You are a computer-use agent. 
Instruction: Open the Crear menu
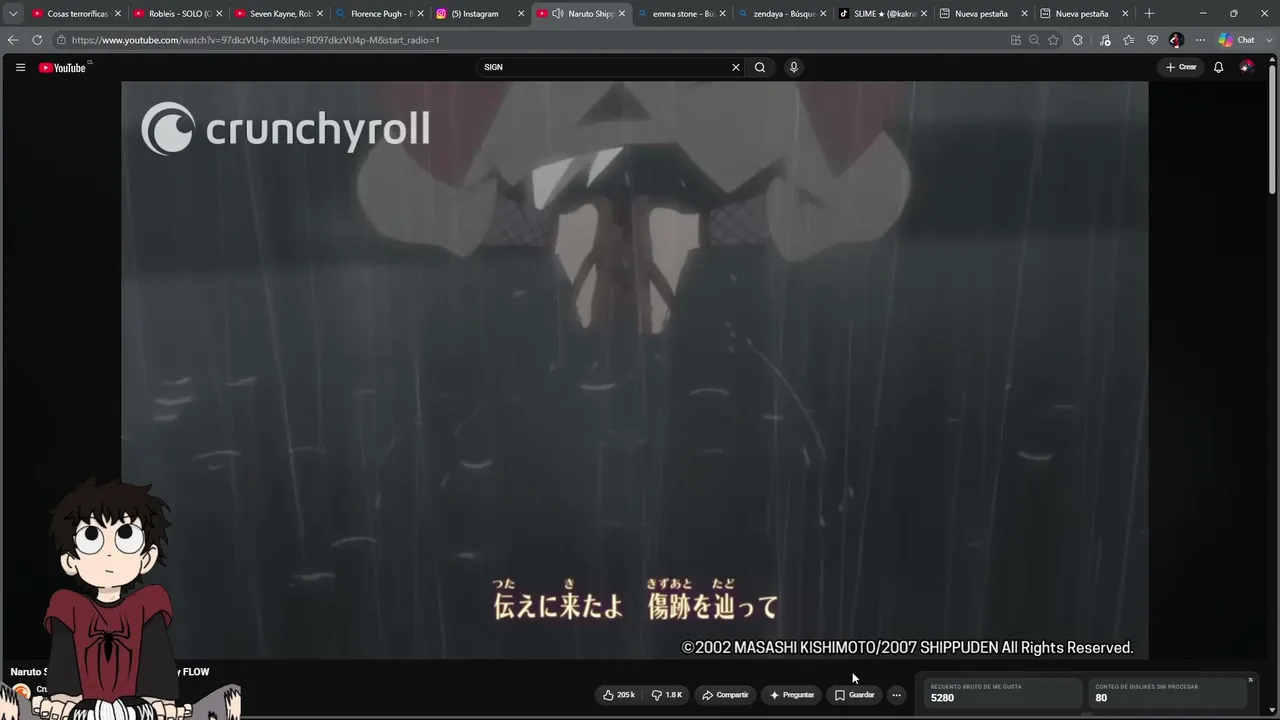(1181, 67)
